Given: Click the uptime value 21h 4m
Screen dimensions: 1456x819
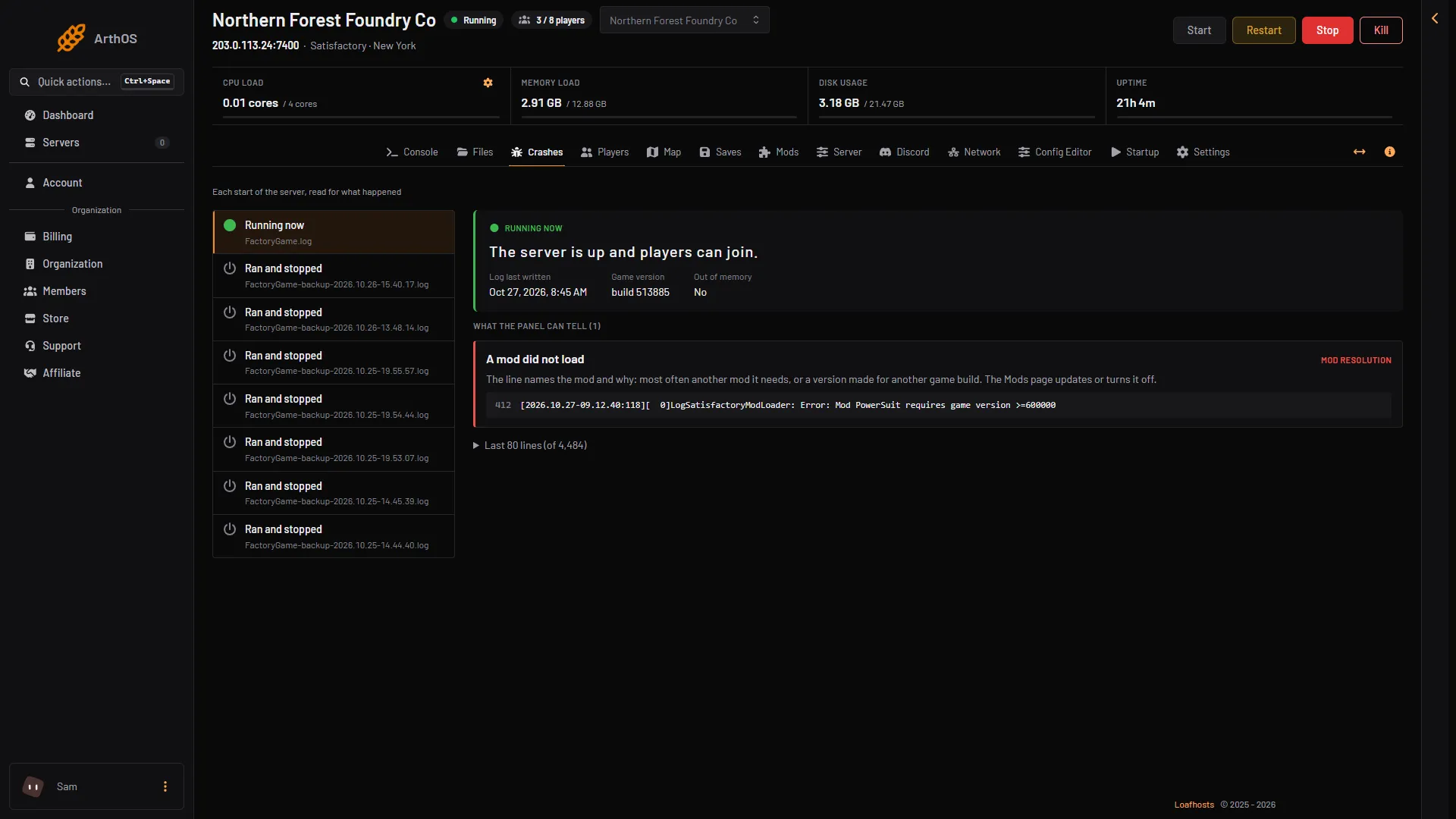Looking at the screenshot, I should click(x=1135, y=103).
